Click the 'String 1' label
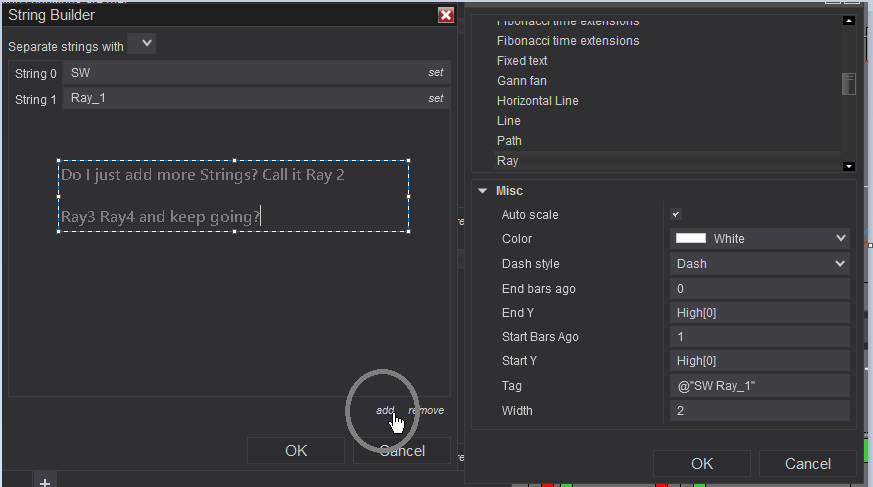The height and width of the screenshot is (487, 873). [36, 100]
